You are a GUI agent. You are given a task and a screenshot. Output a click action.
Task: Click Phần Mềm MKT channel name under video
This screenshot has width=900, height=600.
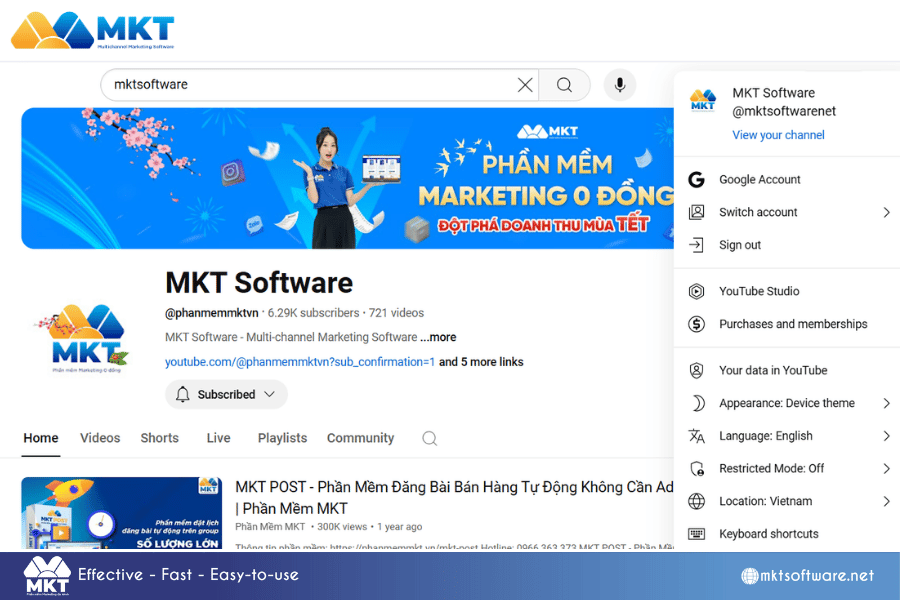(270, 527)
